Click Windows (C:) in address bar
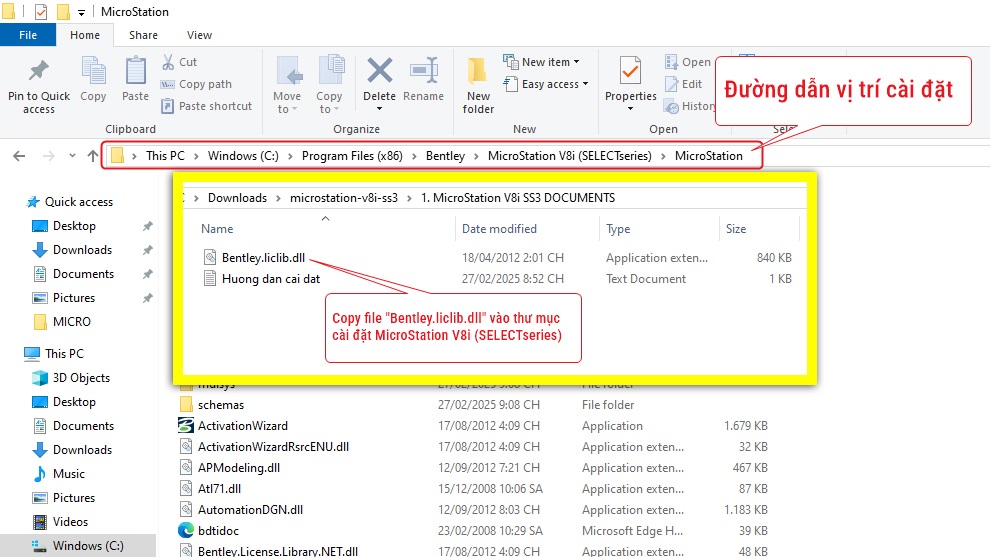Viewport: 990px width, 557px height. (x=243, y=156)
